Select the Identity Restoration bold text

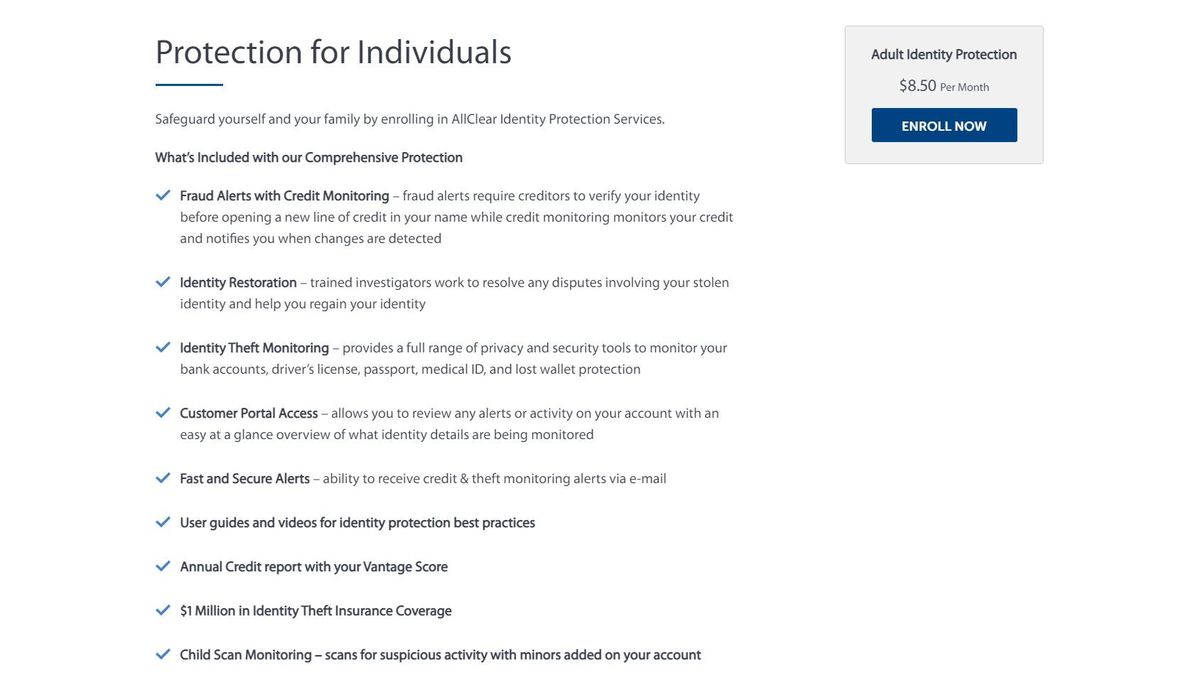(238, 283)
